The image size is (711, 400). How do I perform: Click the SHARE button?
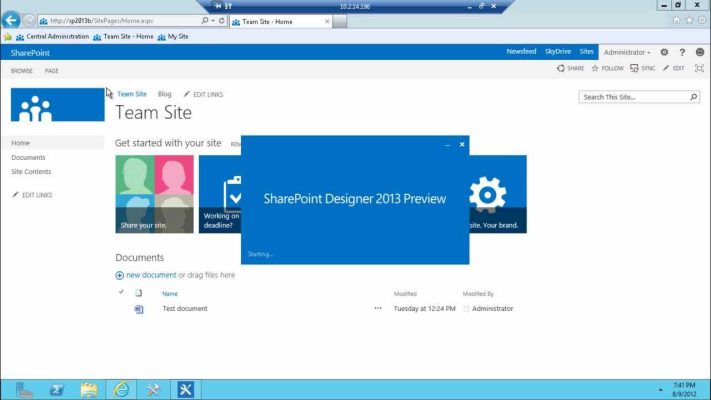click(570, 68)
